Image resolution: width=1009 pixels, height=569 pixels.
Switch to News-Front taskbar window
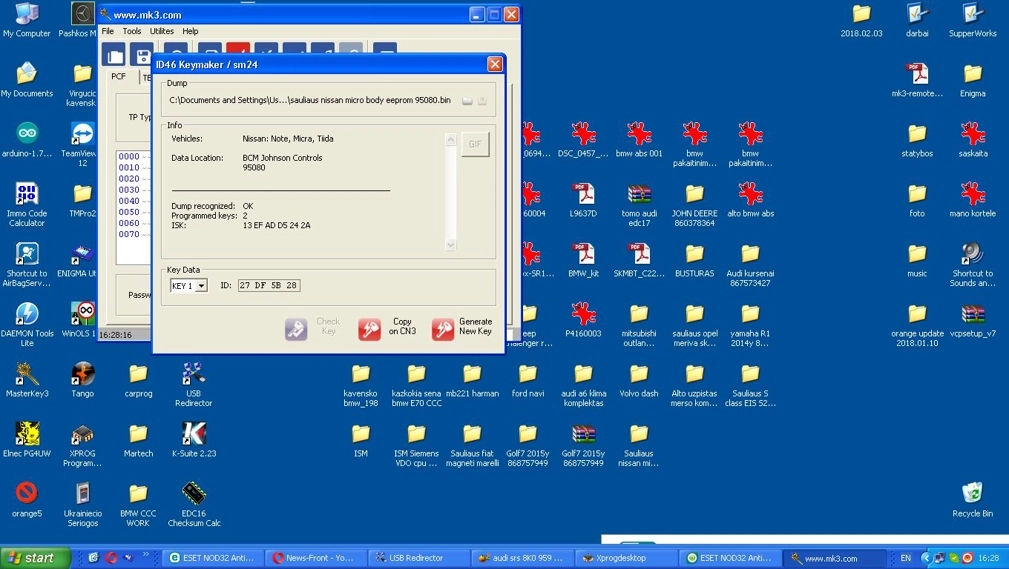[x=315, y=558]
